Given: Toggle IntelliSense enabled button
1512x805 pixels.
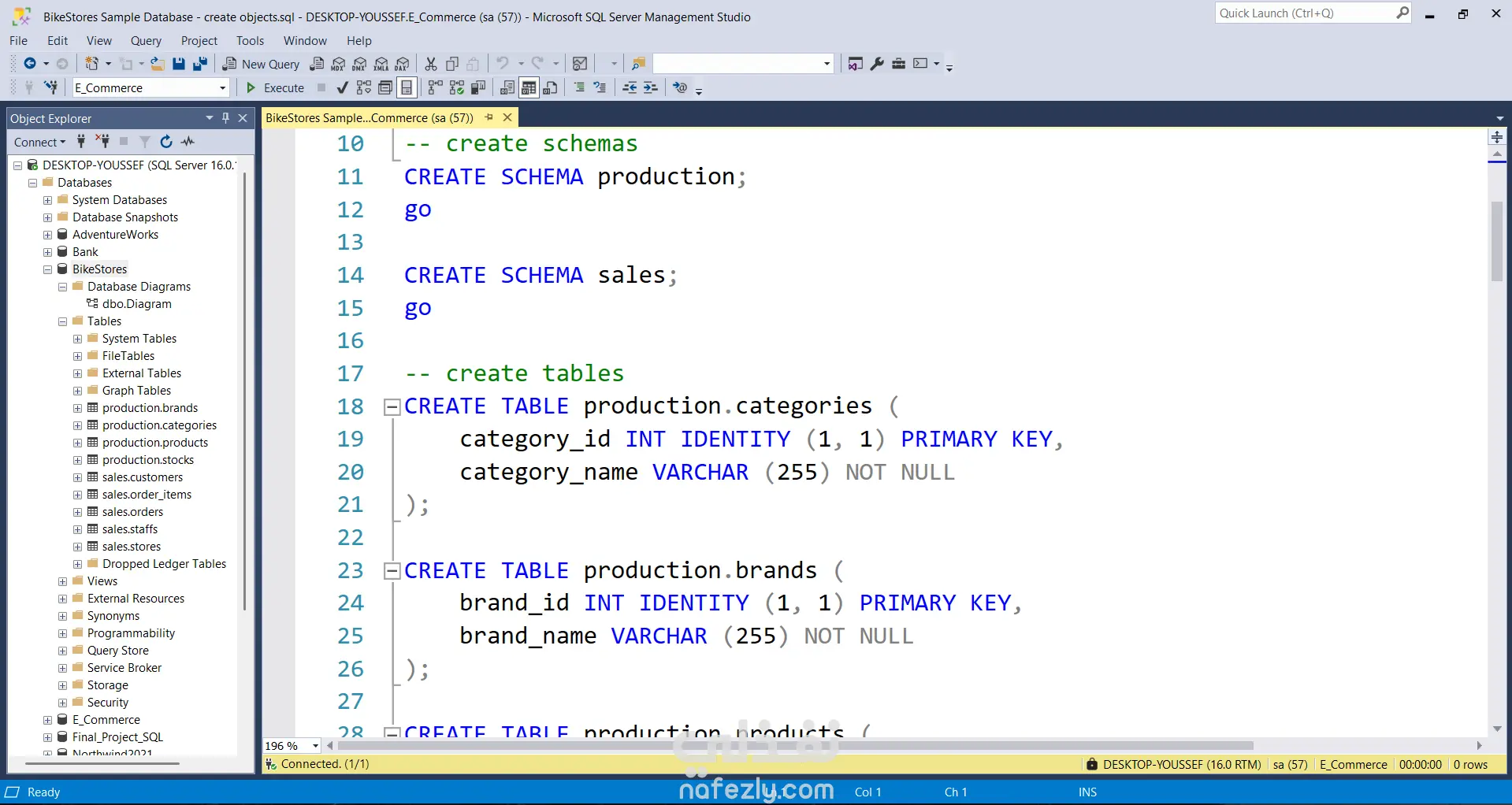Looking at the screenshot, I should [x=407, y=87].
